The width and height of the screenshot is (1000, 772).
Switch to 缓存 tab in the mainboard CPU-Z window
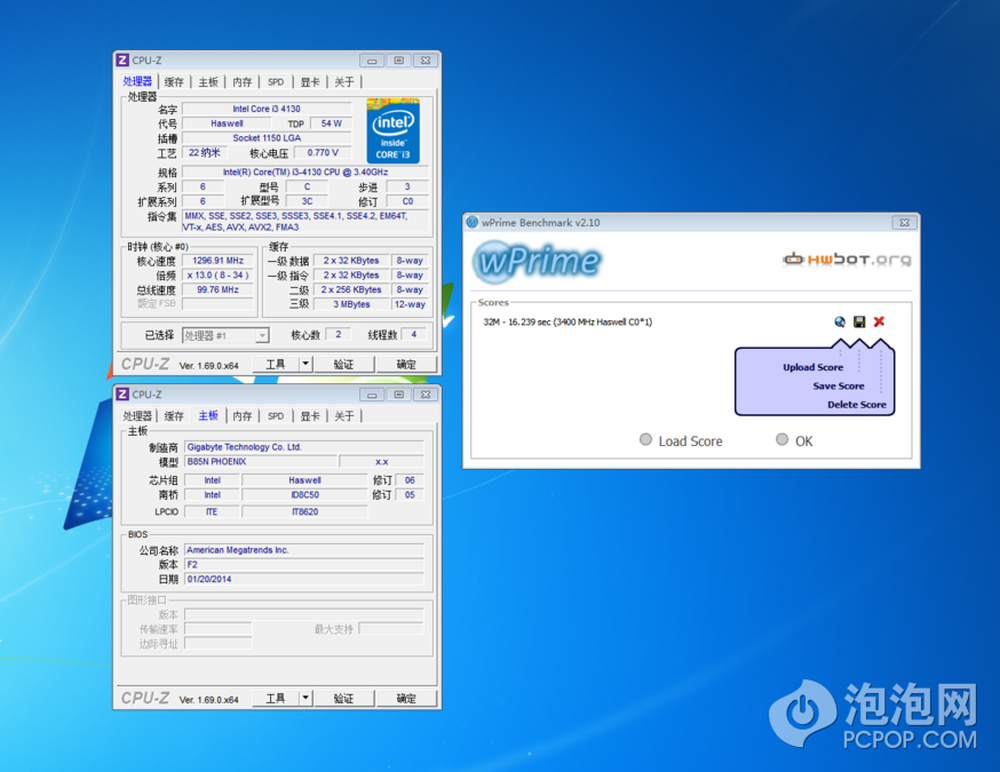click(x=173, y=416)
